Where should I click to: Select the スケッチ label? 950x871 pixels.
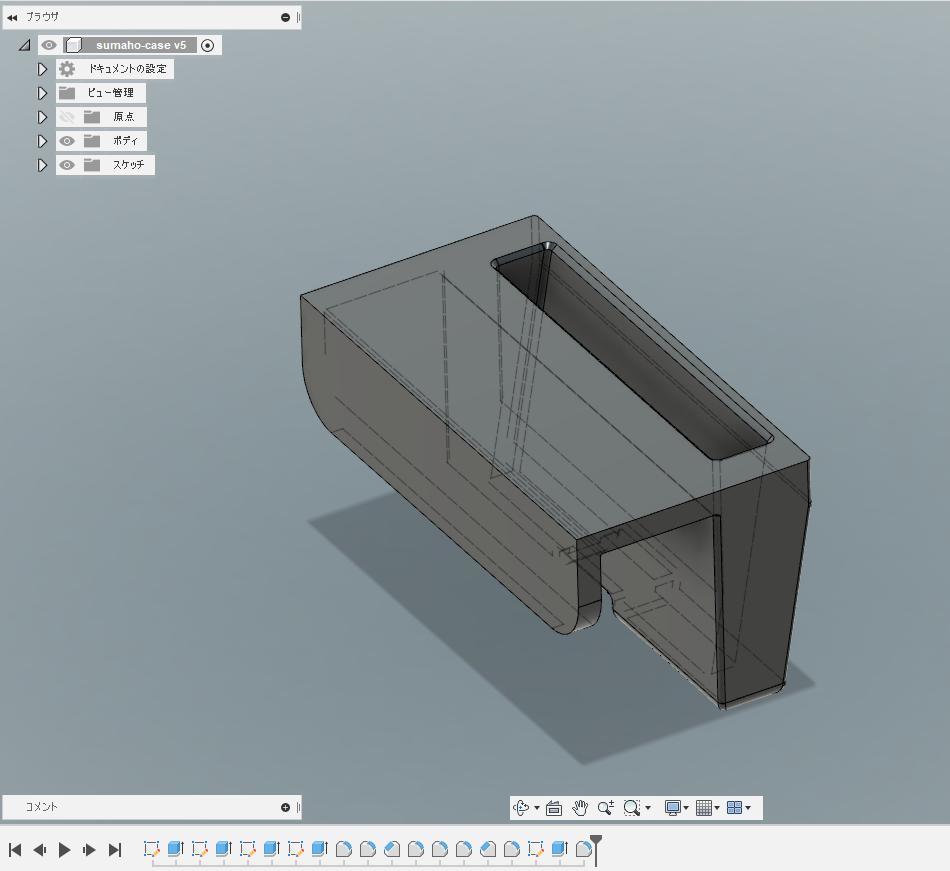point(128,165)
